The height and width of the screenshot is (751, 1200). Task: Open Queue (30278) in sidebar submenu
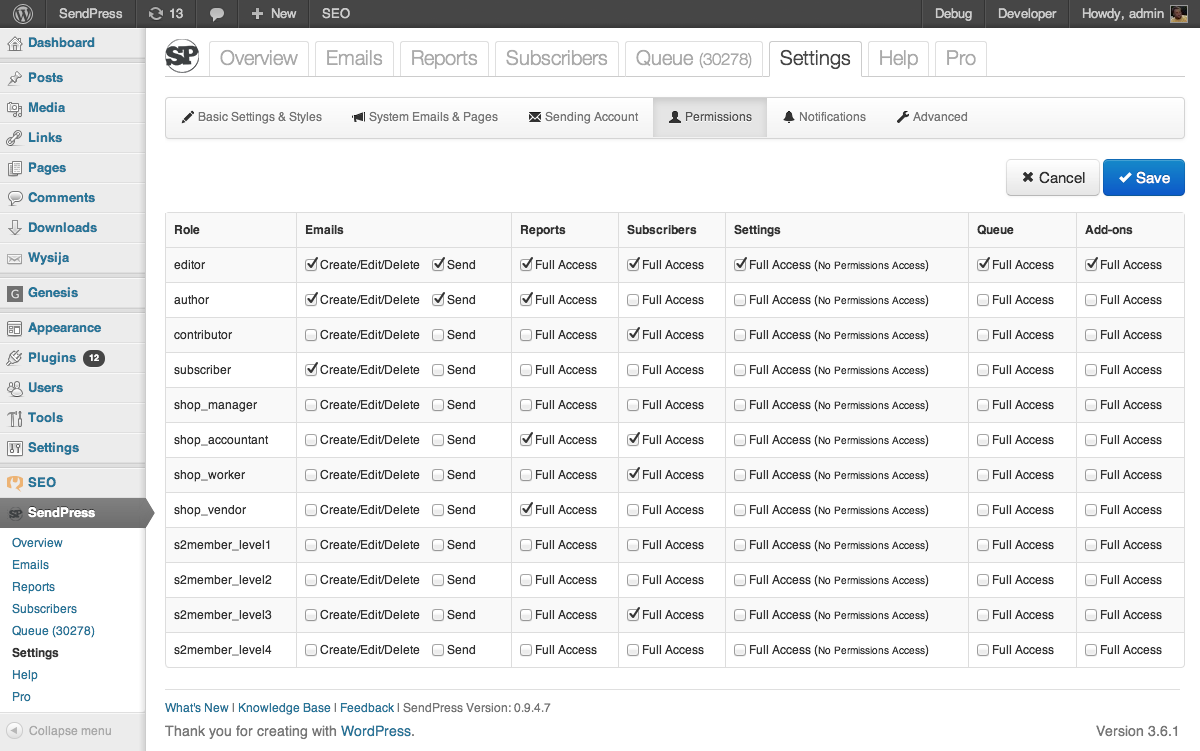[x=53, y=631]
